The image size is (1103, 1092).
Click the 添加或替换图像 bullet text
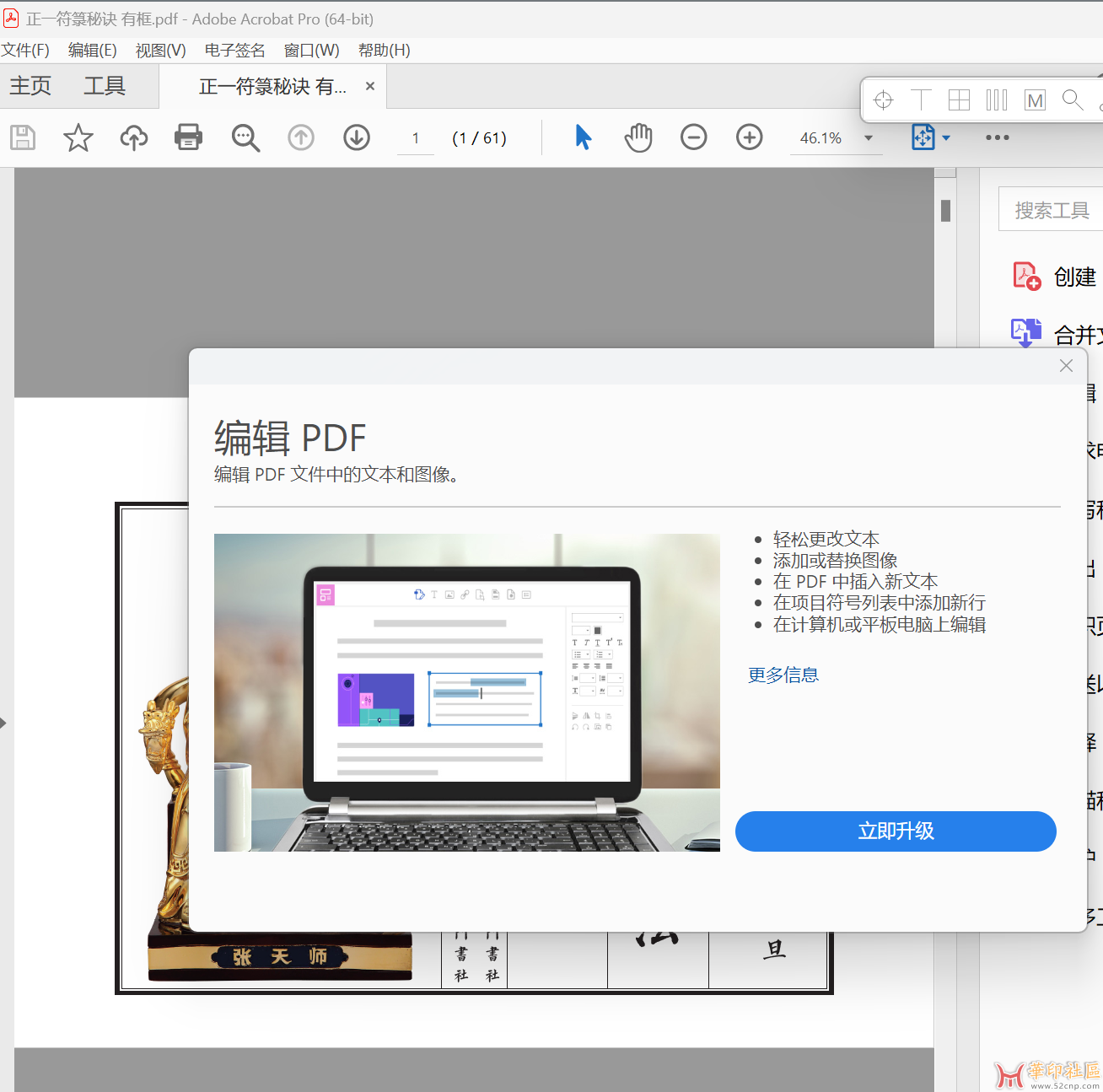point(836,560)
